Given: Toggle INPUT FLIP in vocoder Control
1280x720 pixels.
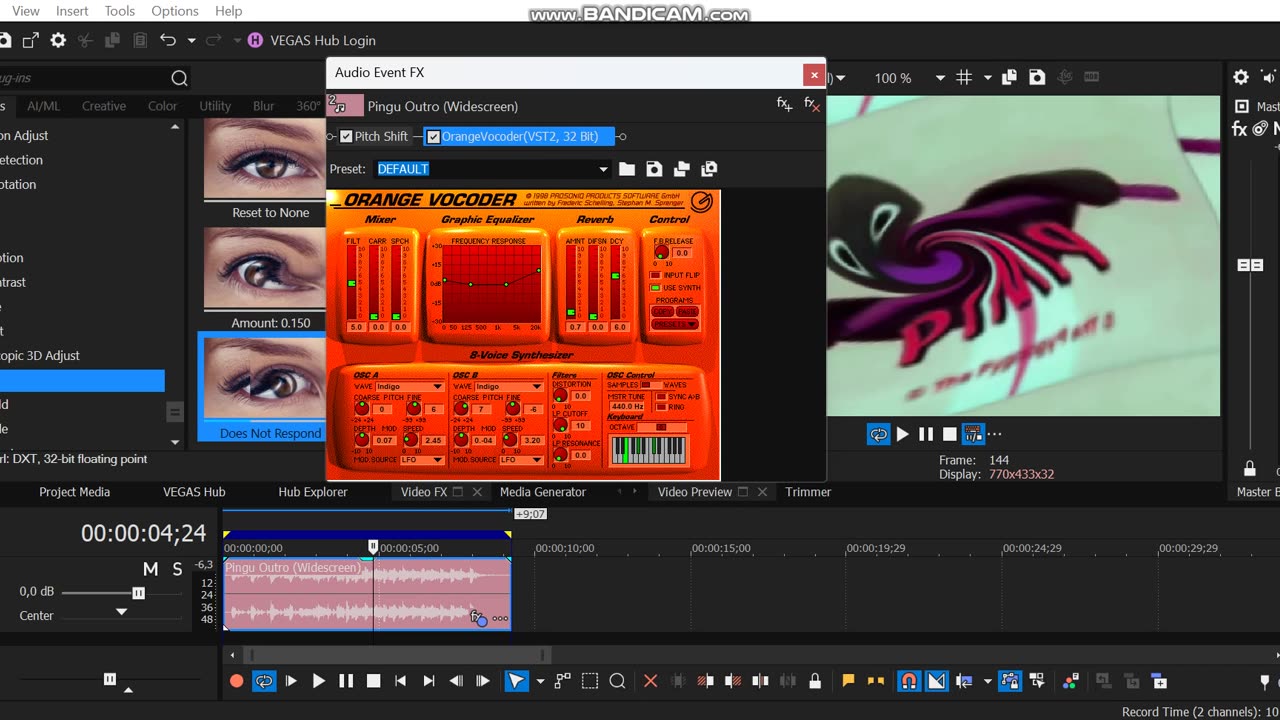Looking at the screenshot, I should point(656,275).
